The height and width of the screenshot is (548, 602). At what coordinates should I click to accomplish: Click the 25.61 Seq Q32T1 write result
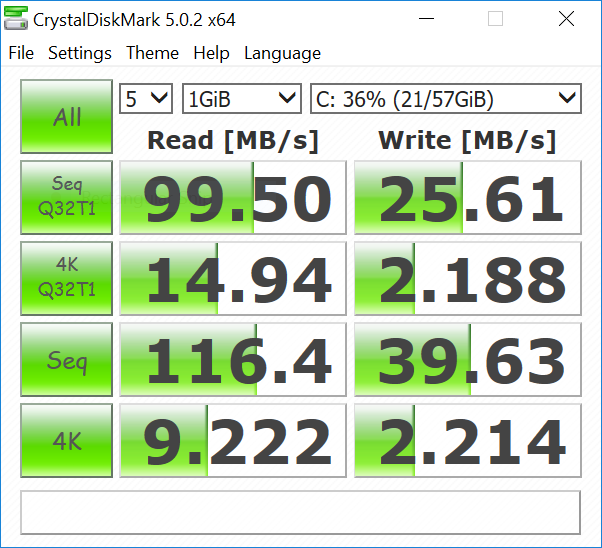click(x=467, y=198)
